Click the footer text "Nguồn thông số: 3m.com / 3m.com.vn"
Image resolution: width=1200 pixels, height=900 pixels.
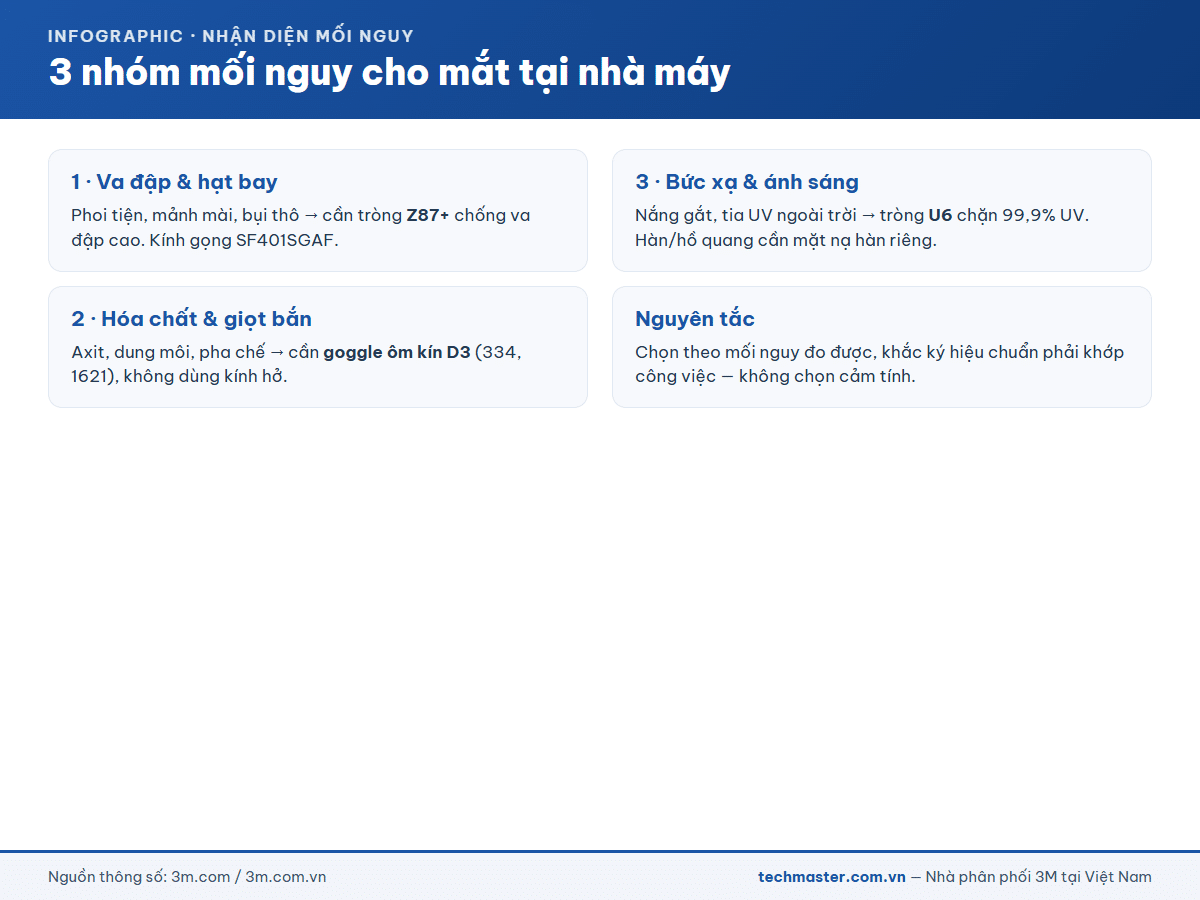coord(187,877)
